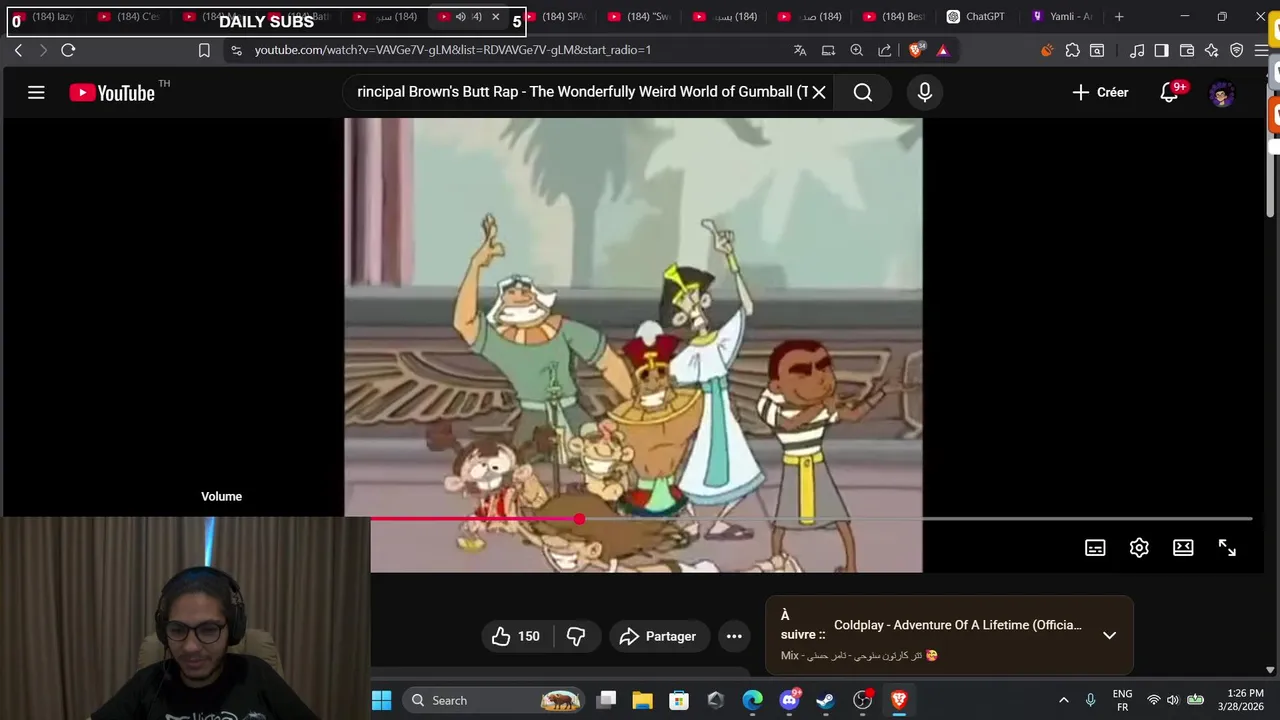Expand the À suivre up-next panel chevron
1280x720 pixels.
[x=1109, y=635]
